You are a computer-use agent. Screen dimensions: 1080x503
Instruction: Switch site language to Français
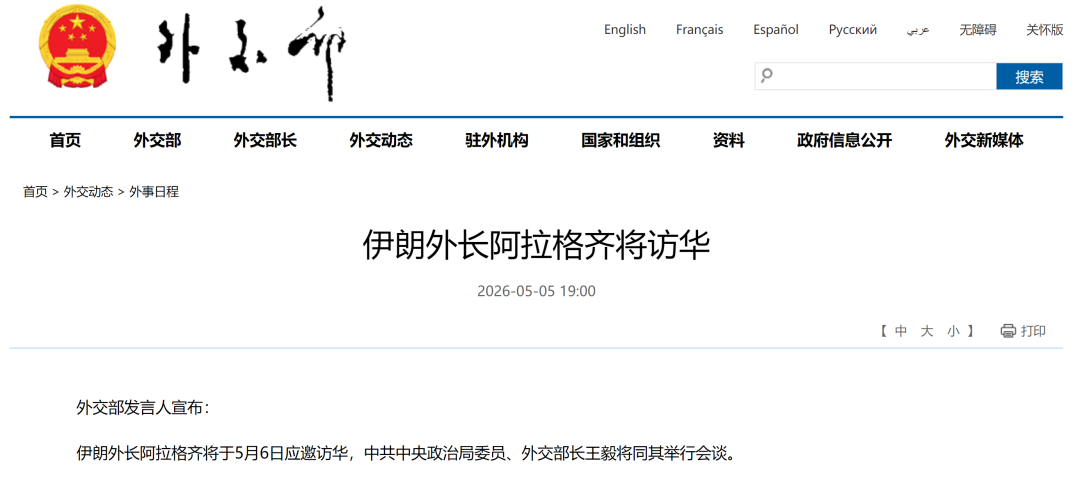click(699, 30)
